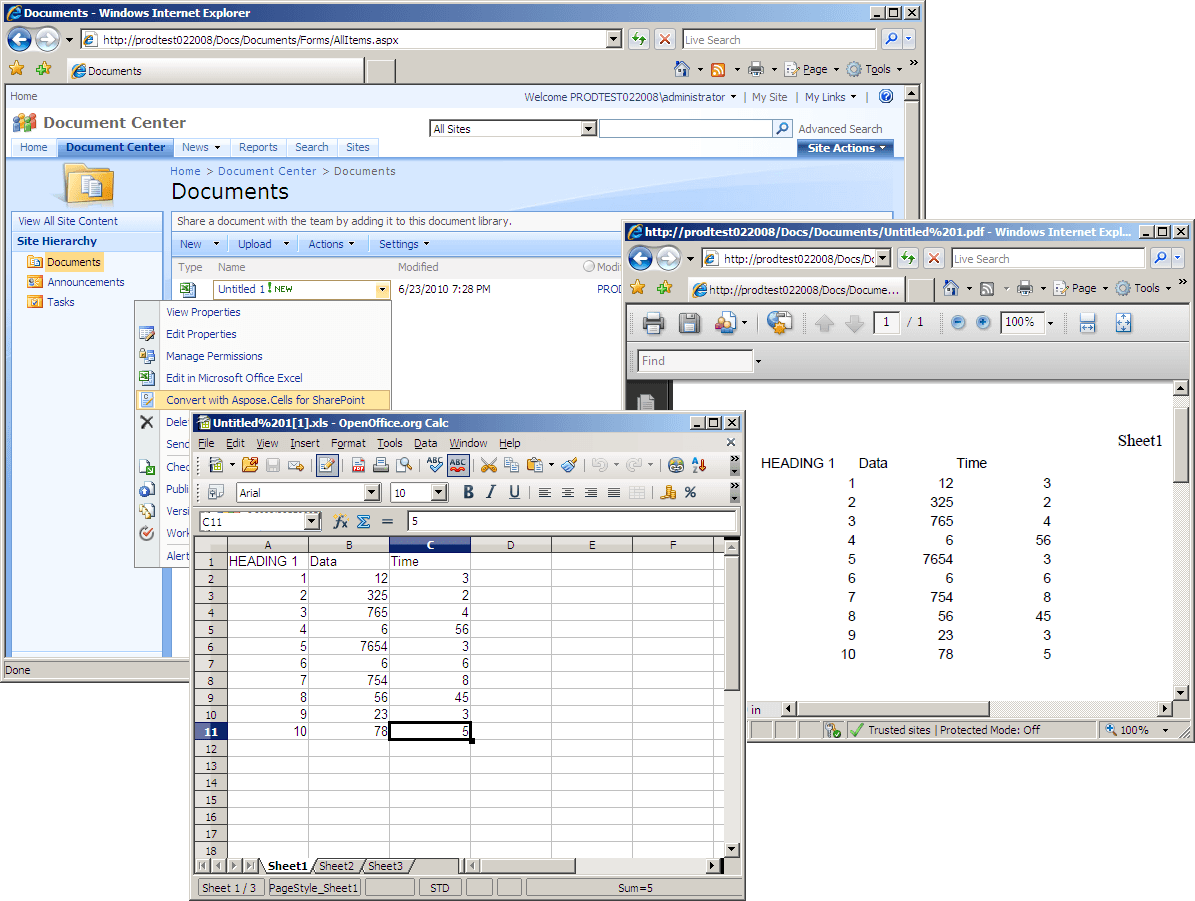Click the SharePoint search text box
The width and height of the screenshot is (1195, 901).
click(x=686, y=129)
